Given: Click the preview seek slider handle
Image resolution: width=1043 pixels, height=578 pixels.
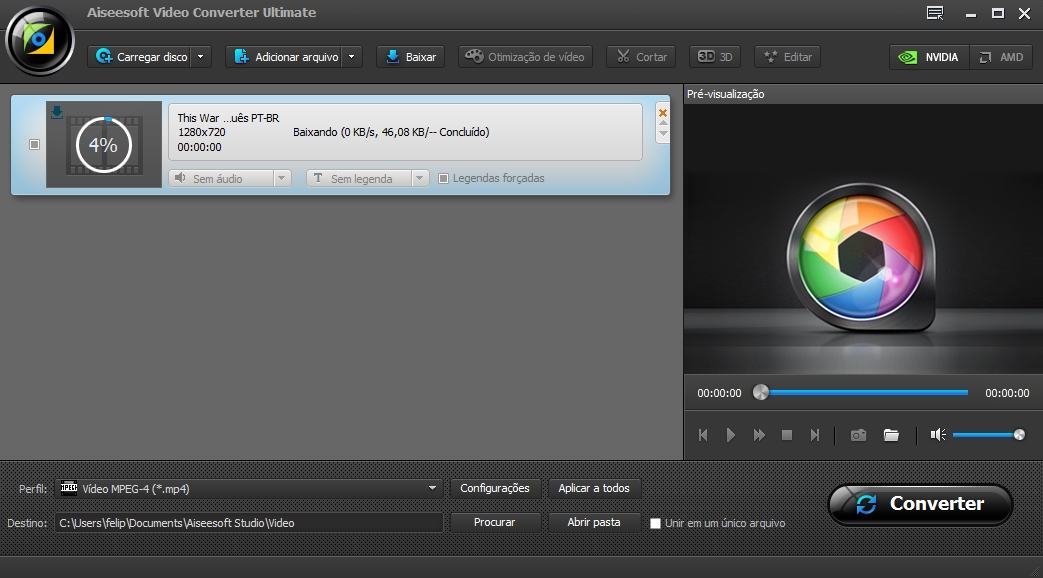Looking at the screenshot, I should 760,392.
